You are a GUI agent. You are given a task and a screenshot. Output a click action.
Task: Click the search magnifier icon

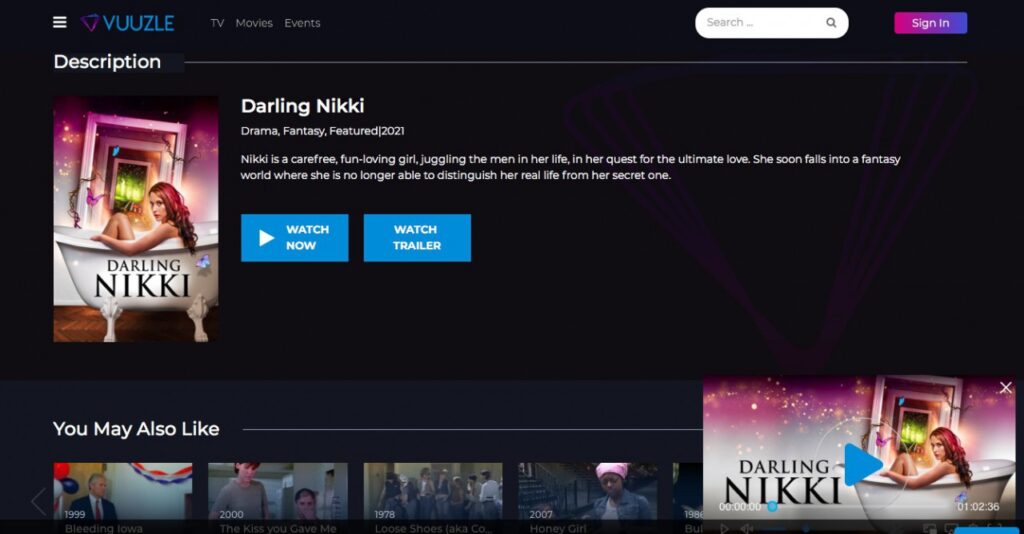[x=830, y=23]
